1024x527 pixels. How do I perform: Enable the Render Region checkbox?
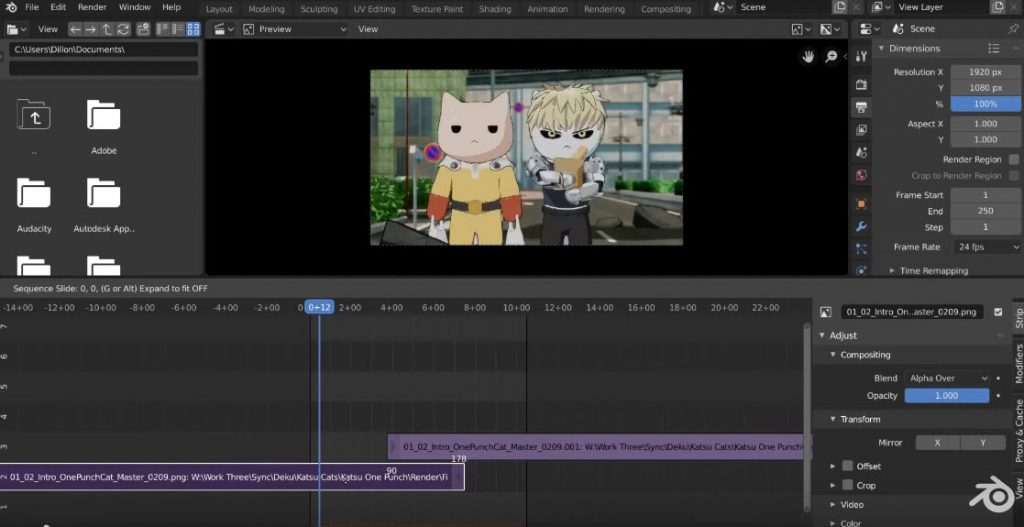(1014, 159)
